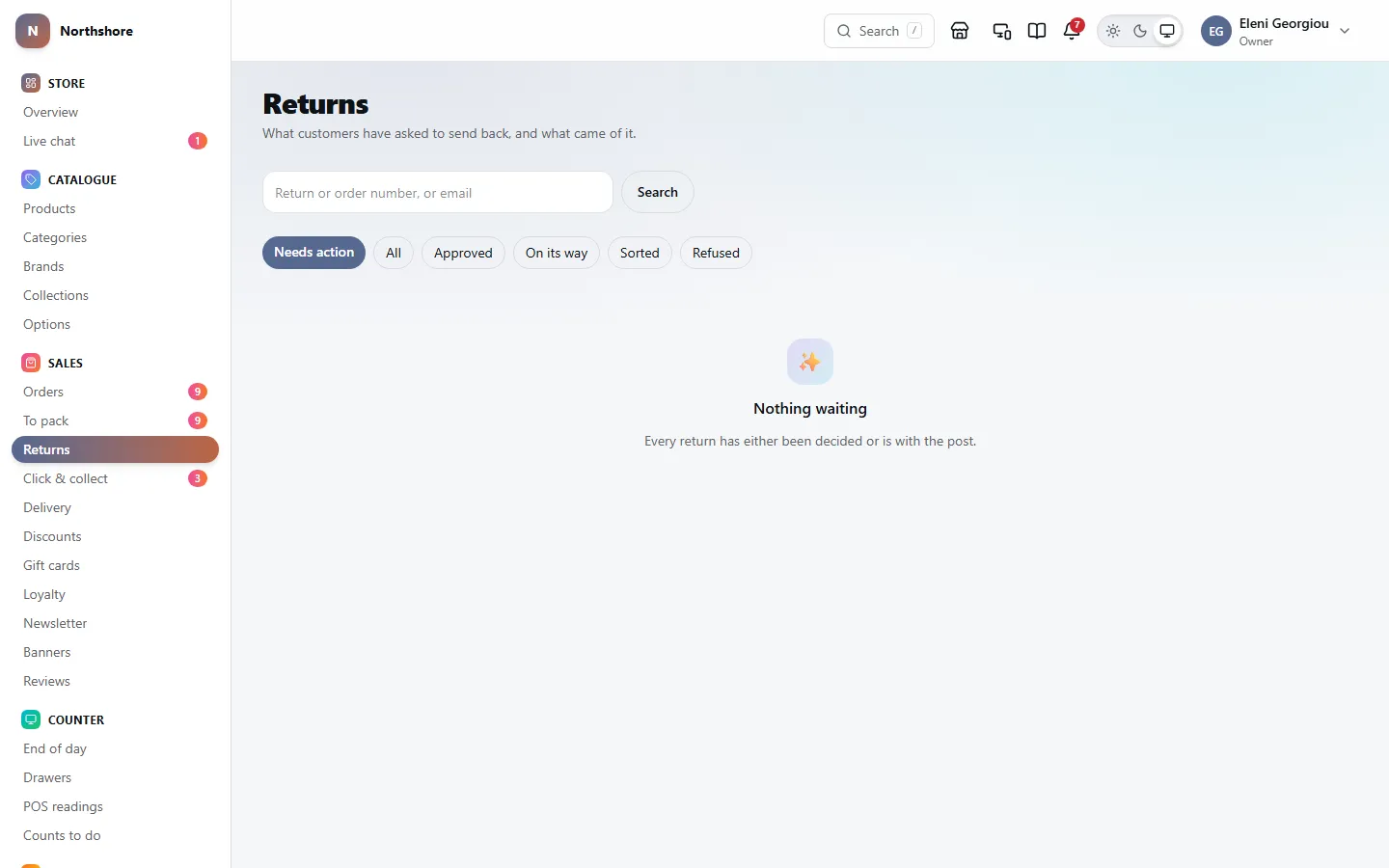The width and height of the screenshot is (1389, 868).
Task: Open the Orders page
Action: [115, 392]
